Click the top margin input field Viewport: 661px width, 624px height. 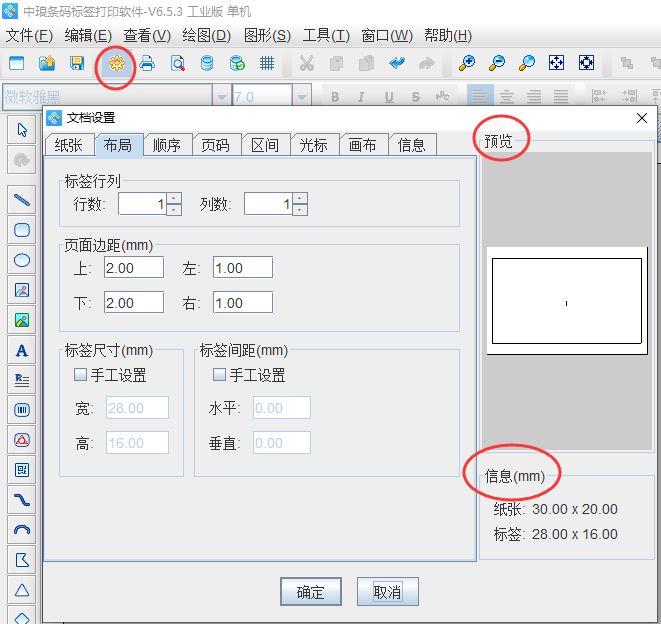coord(133,268)
